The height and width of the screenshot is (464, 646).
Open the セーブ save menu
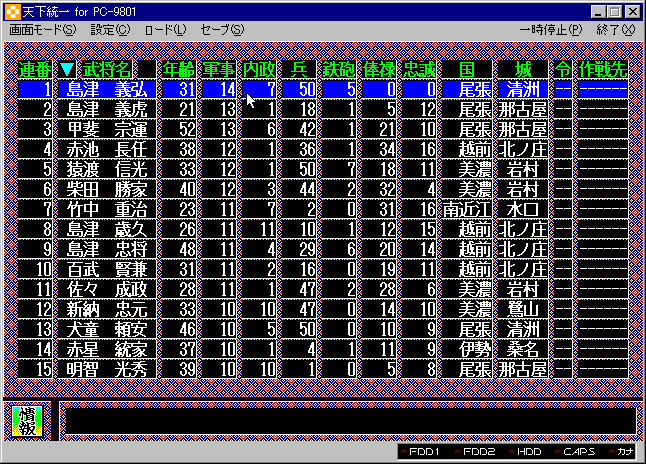coord(222,30)
